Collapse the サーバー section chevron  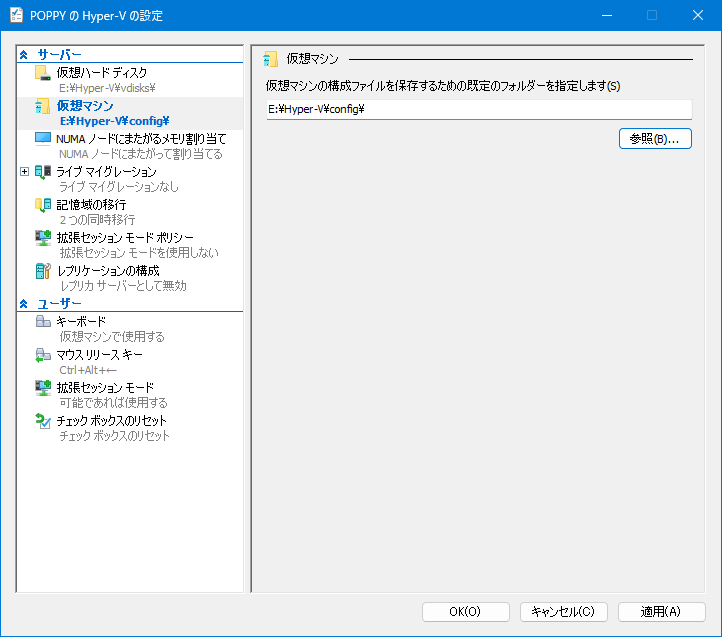click(x=24, y=55)
